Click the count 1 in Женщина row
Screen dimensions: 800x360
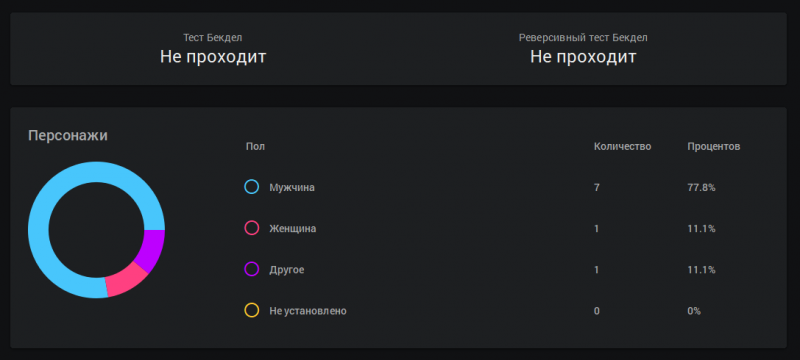[596, 229]
